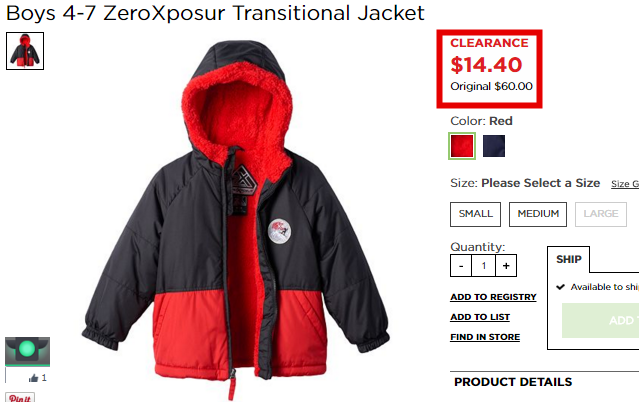This screenshot has height=402, width=639.
Task: Click FIND IN STORE link
Action: pyautogui.click(x=485, y=337)
